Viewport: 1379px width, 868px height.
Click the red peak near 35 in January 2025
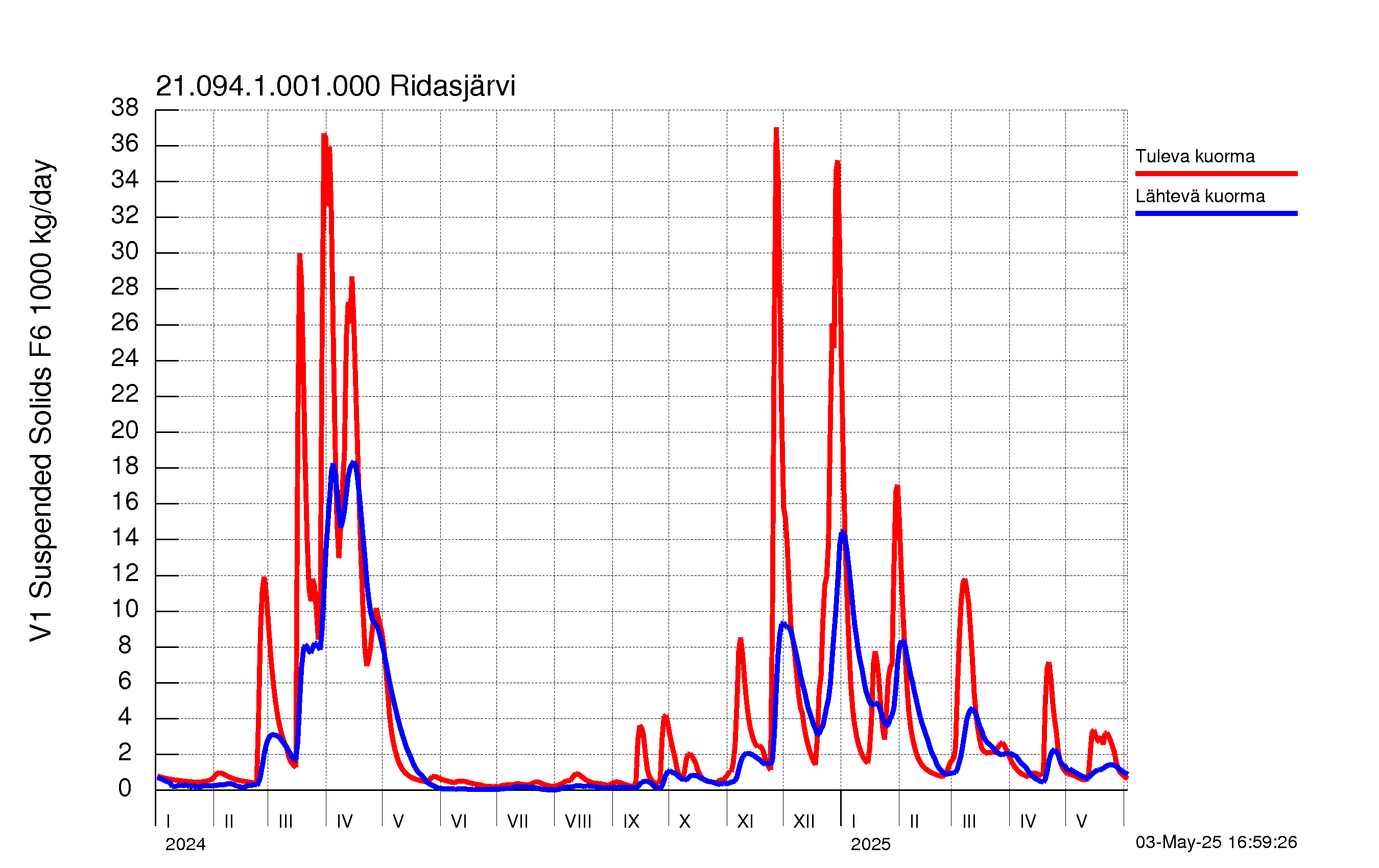pyautogui.click(x=837, y=164)
